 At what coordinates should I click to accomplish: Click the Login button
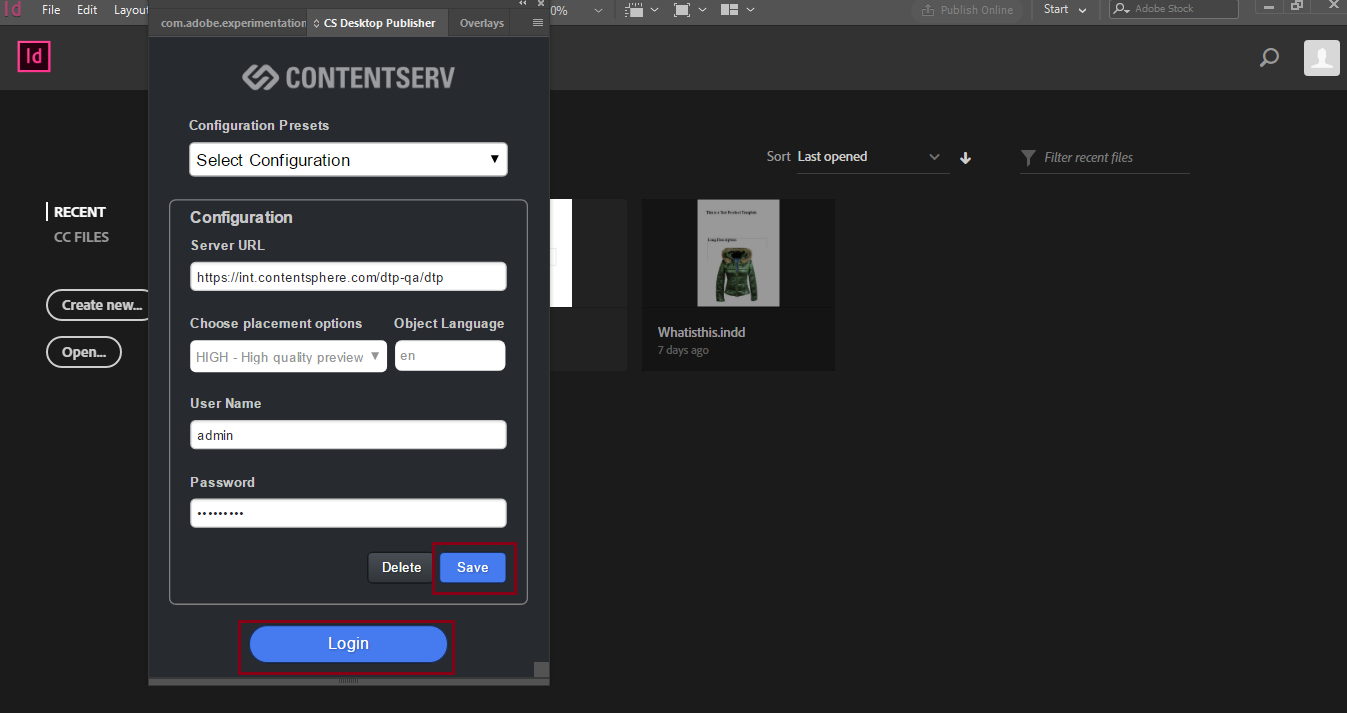[x=348, y=644]
